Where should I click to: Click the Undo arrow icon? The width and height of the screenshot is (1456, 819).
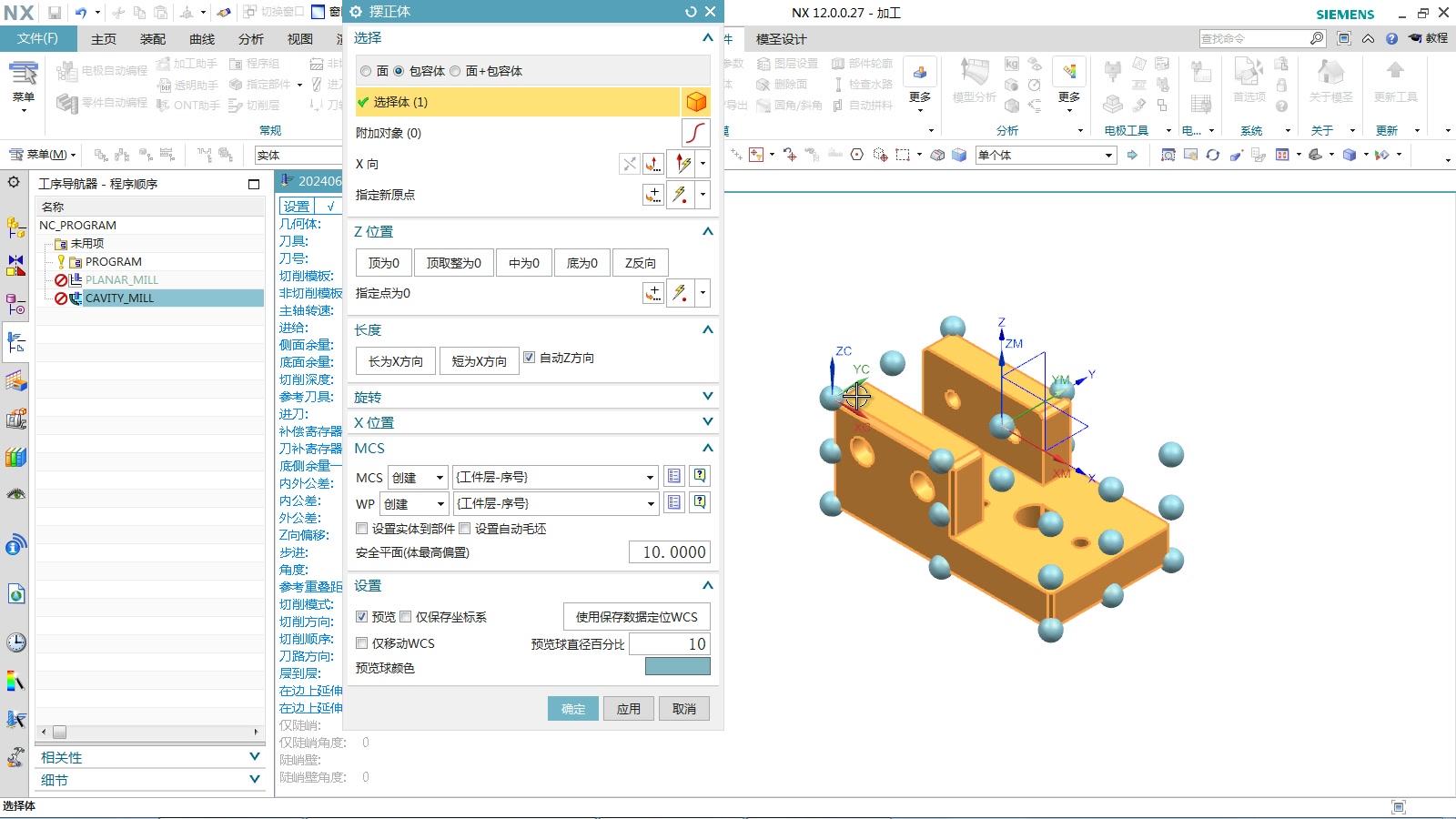tap(81, 13)
